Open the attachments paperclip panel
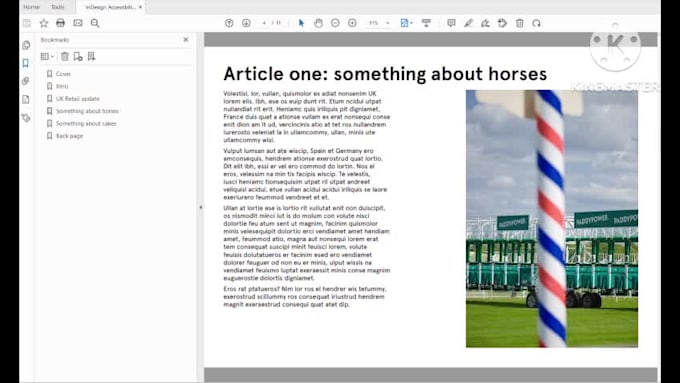 (x=26, y=81)
